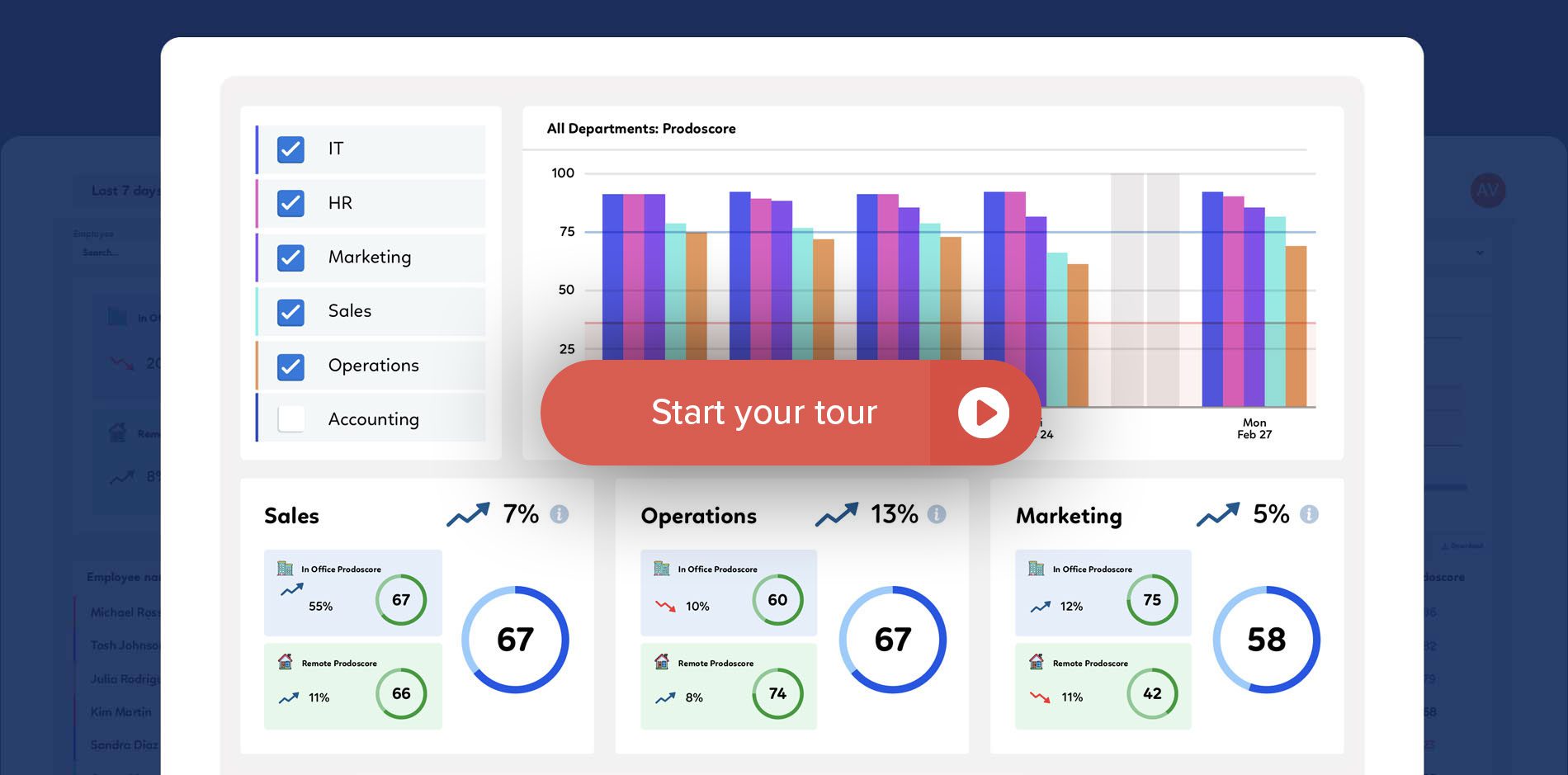This screenshot has height=775, width=1568.
Task: Click Marketing Remote score ring 42
Action: [x=1152, y=693]
